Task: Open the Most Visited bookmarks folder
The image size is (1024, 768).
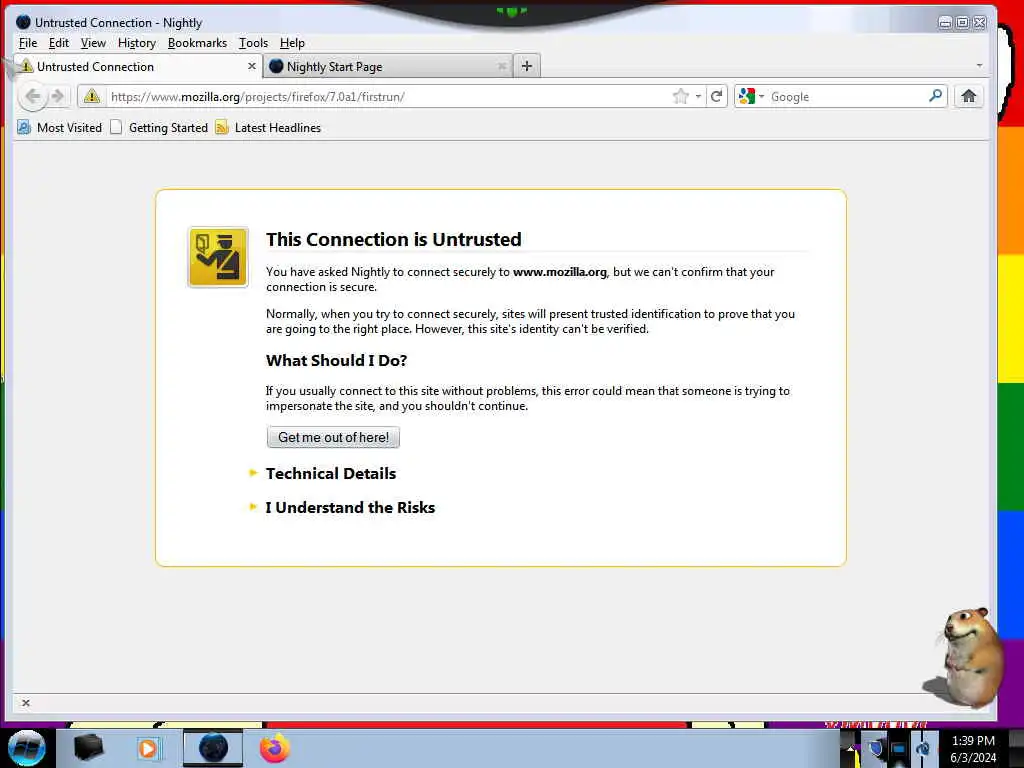Action: (x=59, y=127)
